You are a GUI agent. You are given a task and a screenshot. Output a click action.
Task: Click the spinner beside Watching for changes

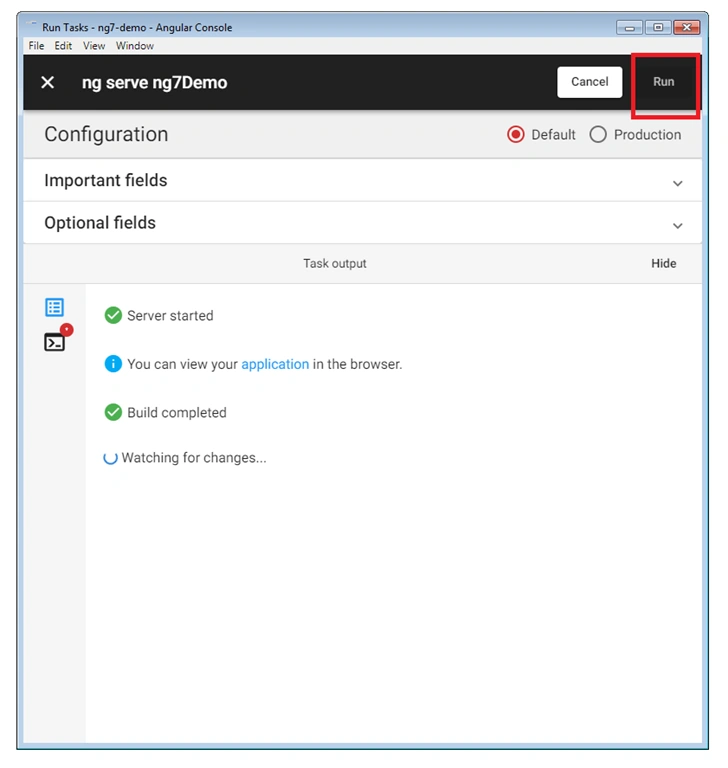110,458
